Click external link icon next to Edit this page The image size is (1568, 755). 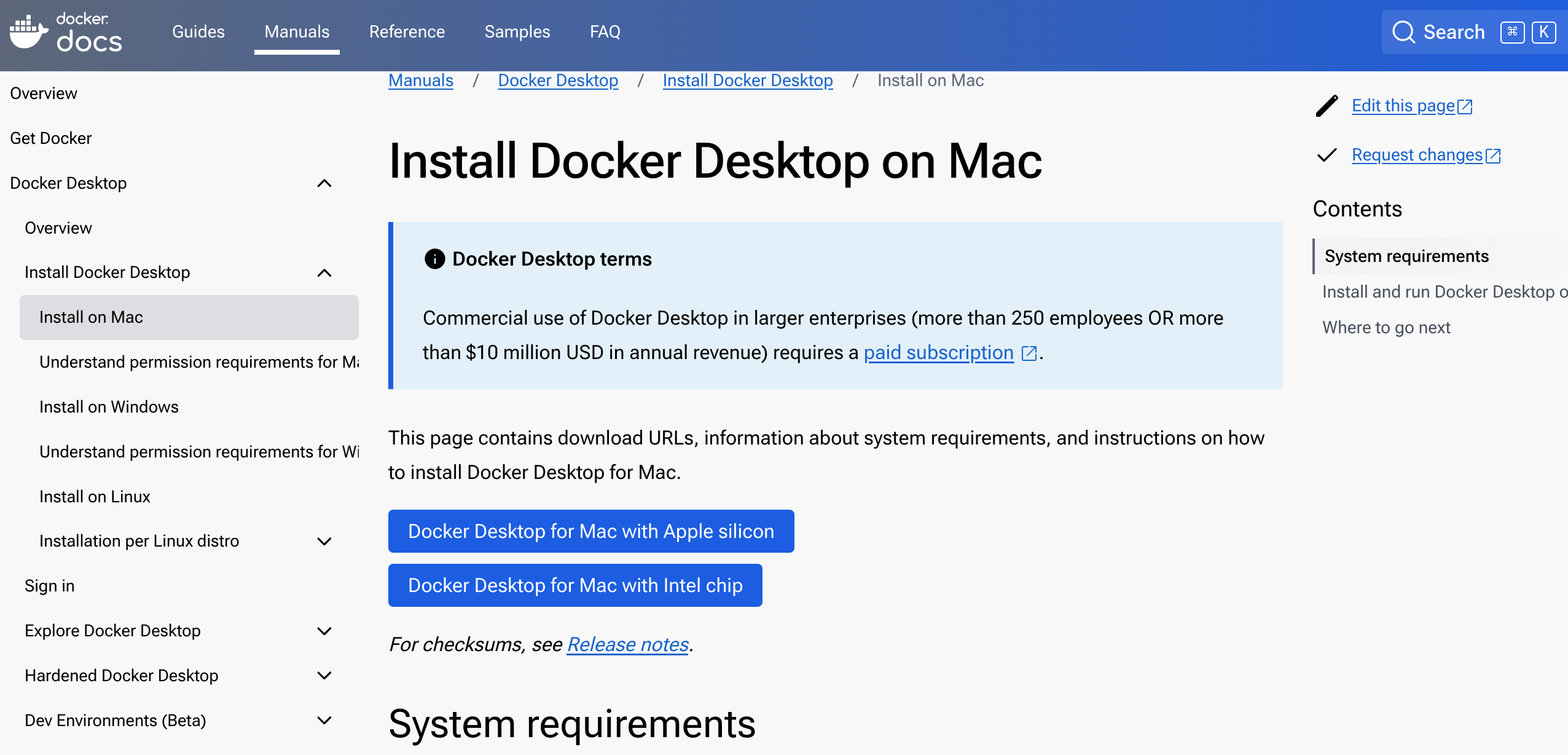point(1465,106)
